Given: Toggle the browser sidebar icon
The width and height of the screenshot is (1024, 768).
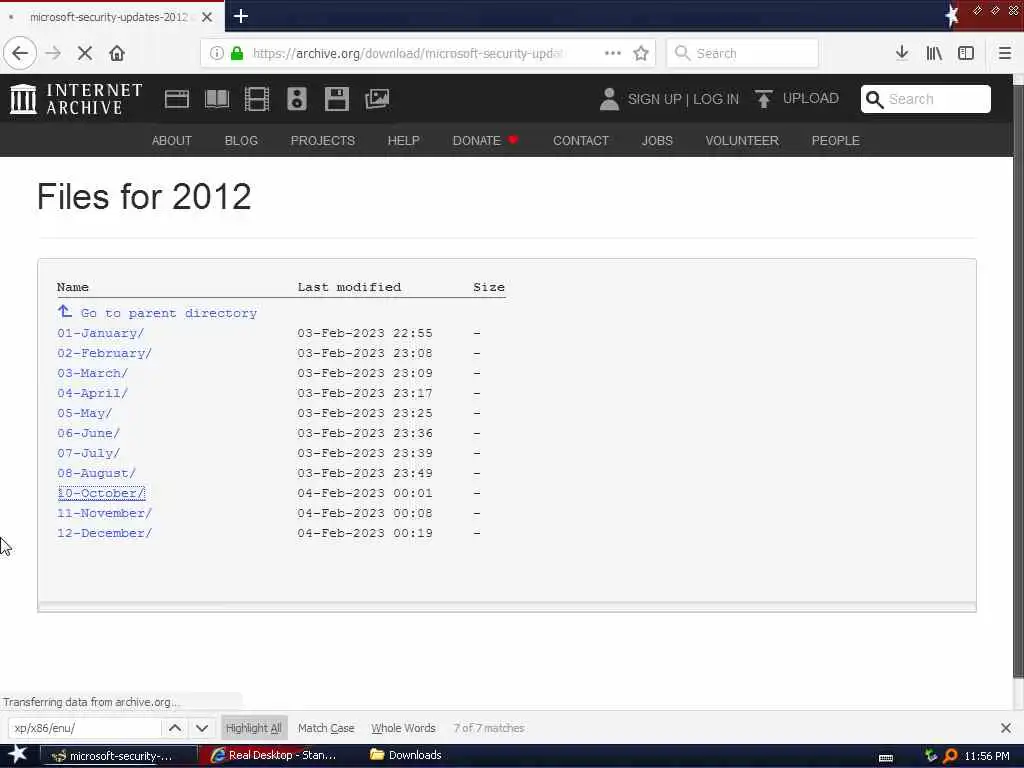Looking at the screenshot, I should (x=966, y=53).
